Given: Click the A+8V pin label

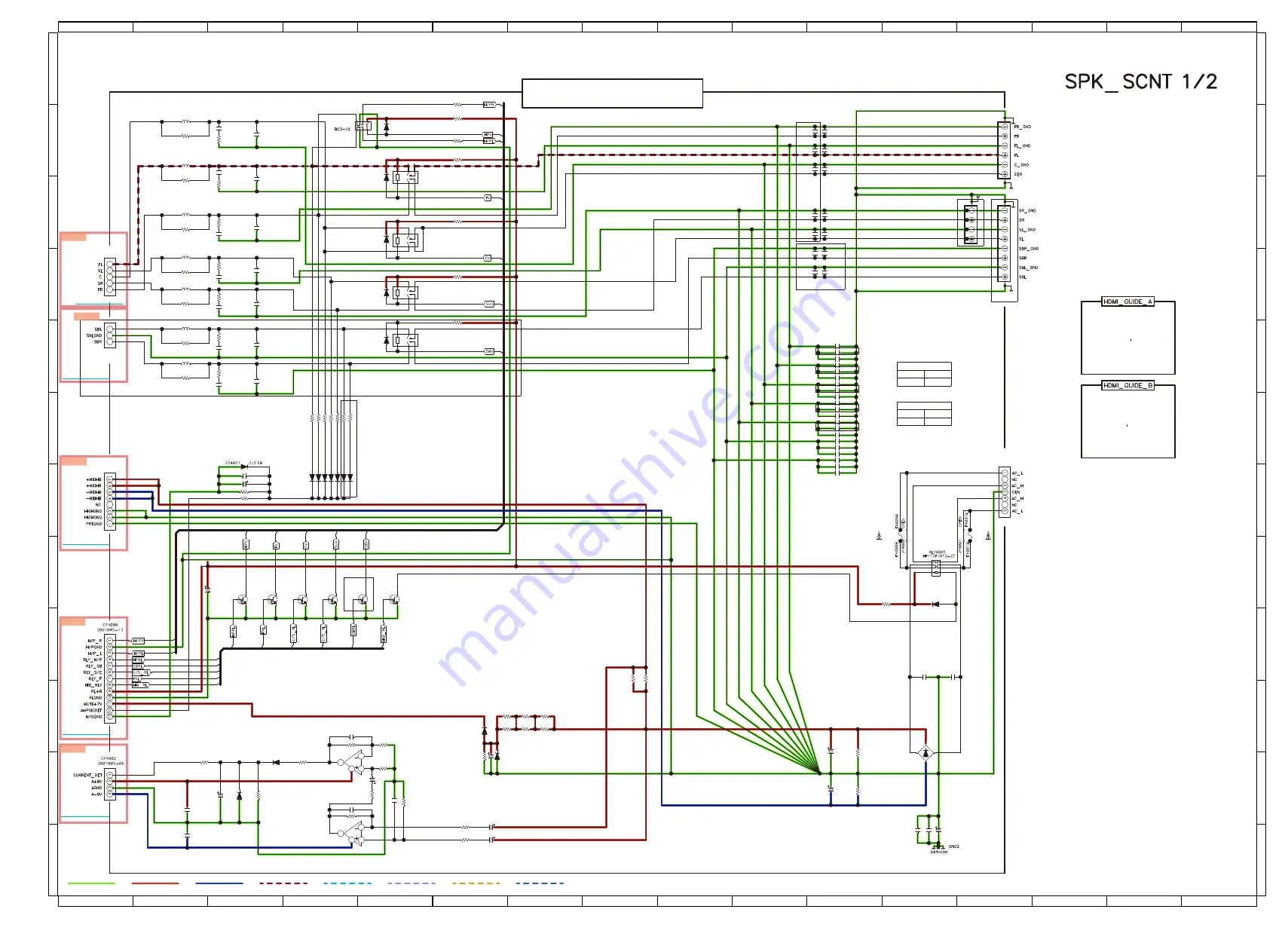Looking at the screenshot, I should click(96, 782).
